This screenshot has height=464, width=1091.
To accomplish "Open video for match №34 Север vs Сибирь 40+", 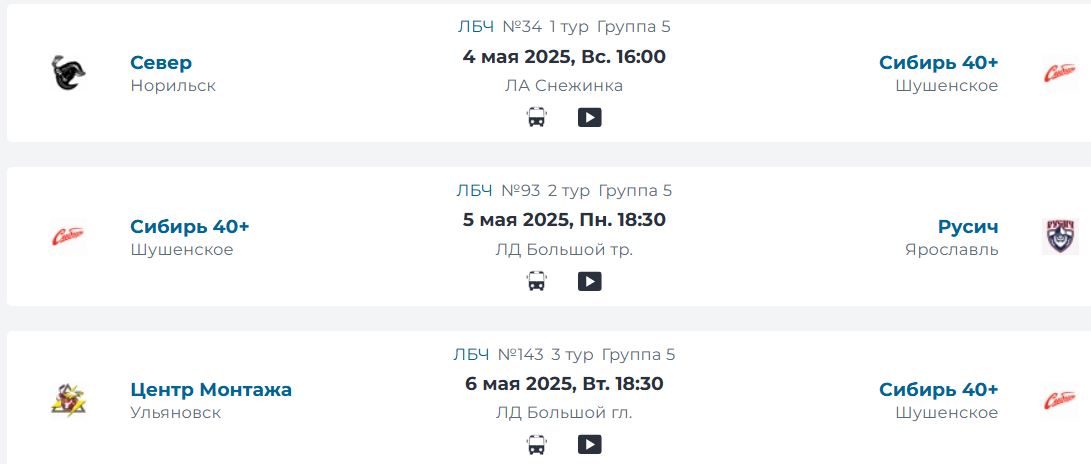I will click(589, 118).
